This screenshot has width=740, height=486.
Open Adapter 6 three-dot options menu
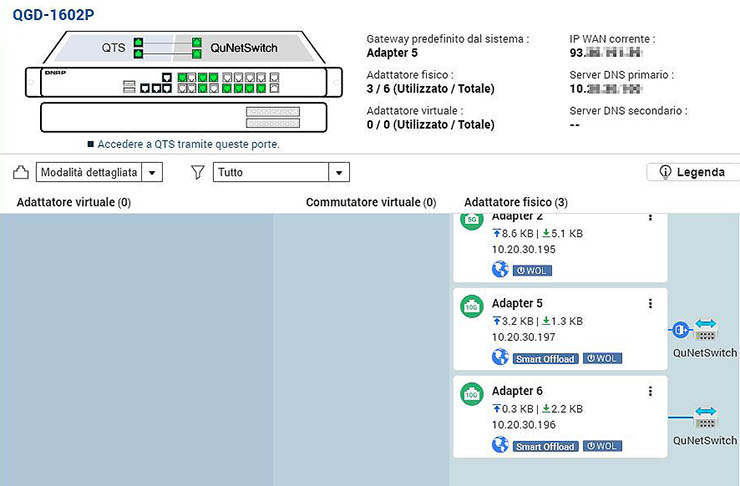click(x=650, y=391)
